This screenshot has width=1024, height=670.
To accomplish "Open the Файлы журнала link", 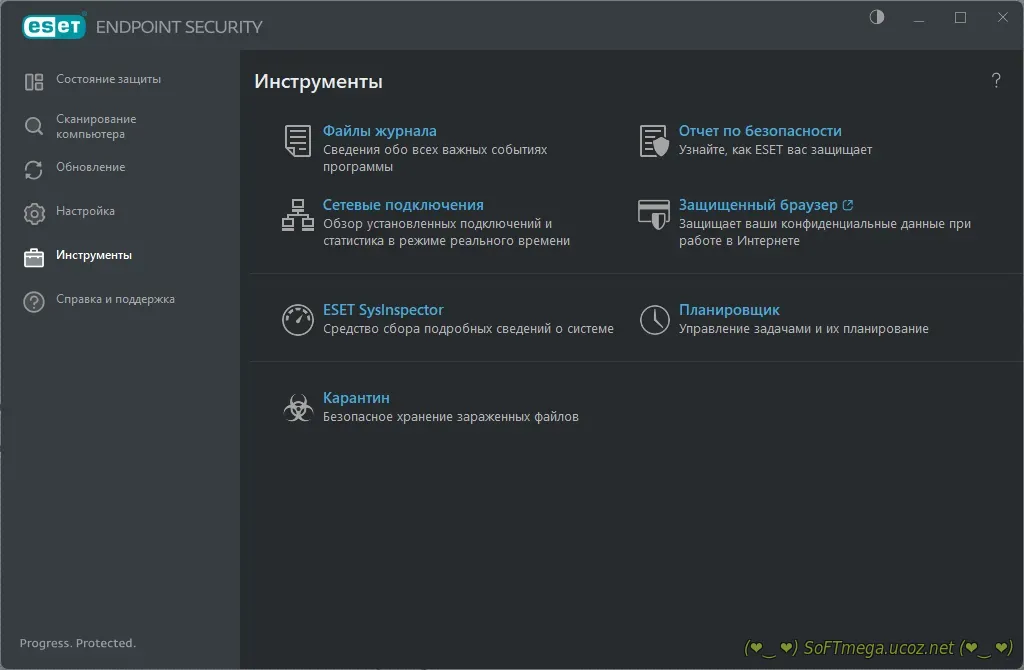I will pos(379,131).
